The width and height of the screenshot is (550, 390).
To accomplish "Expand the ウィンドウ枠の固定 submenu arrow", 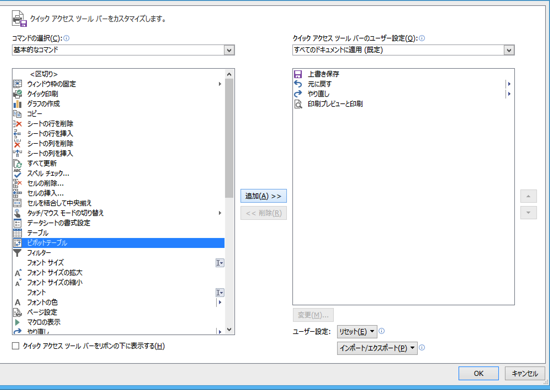I will [x=220, y=84].
